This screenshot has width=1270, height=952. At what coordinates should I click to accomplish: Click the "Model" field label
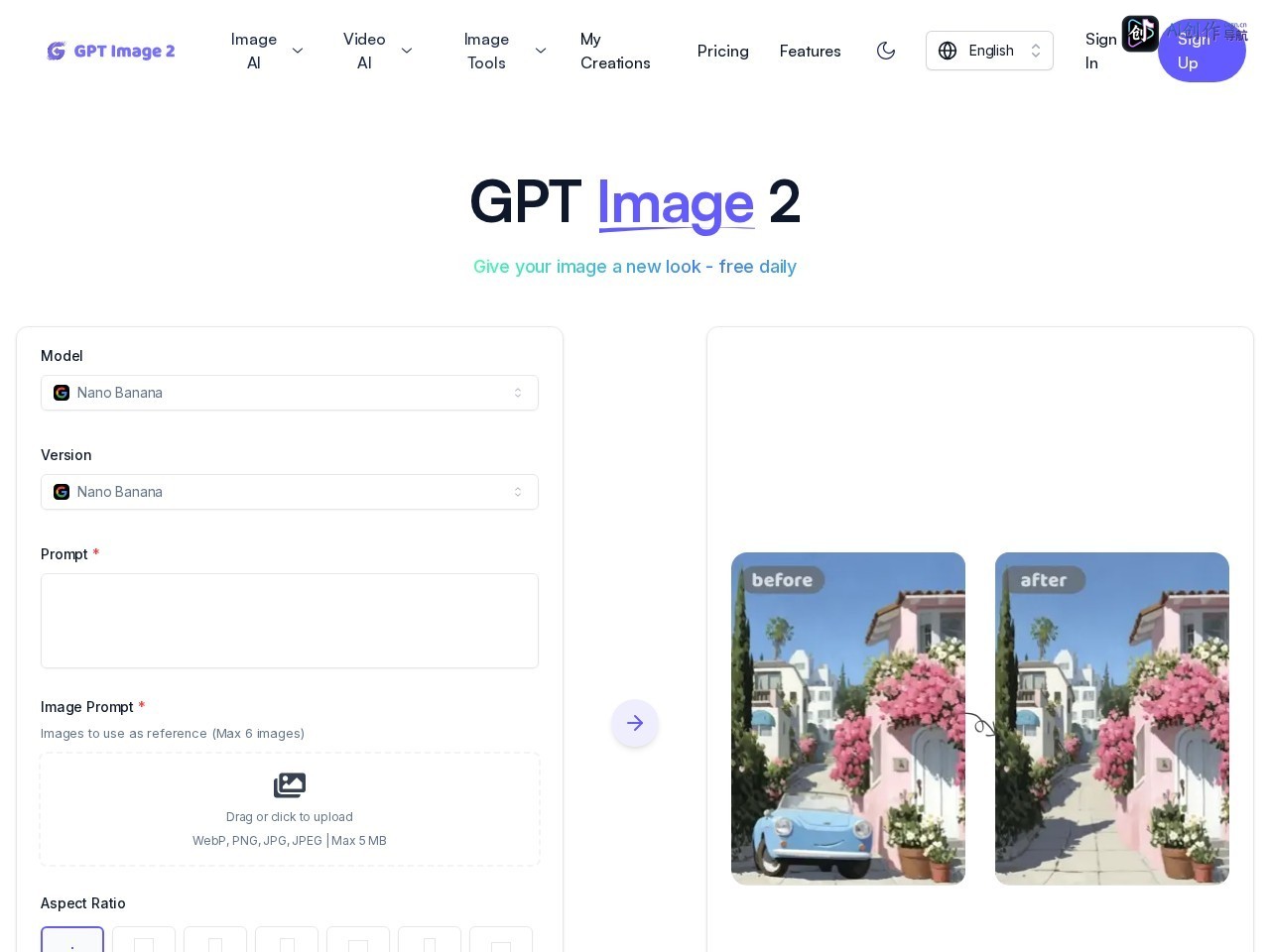[x=62, y=356]
